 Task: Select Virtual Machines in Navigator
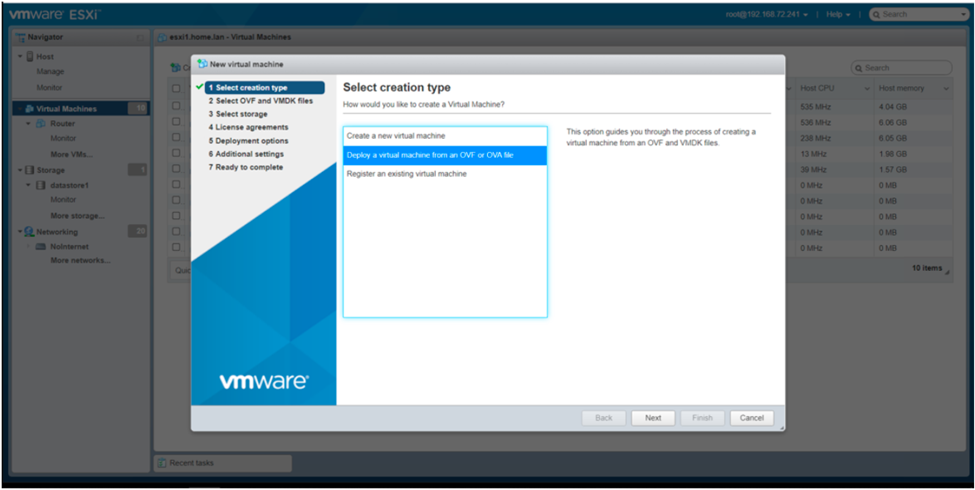coord(81,109)
